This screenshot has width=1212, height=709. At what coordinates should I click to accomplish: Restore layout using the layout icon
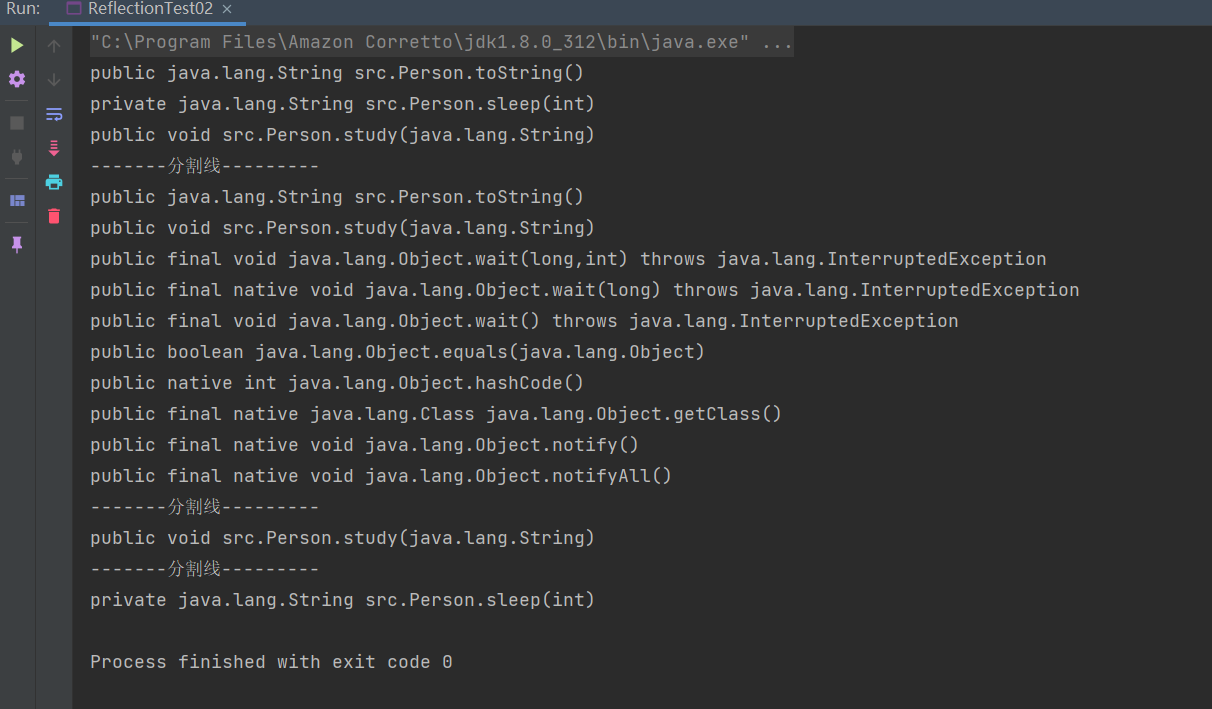pyautogui.click(x=17, y=200)
